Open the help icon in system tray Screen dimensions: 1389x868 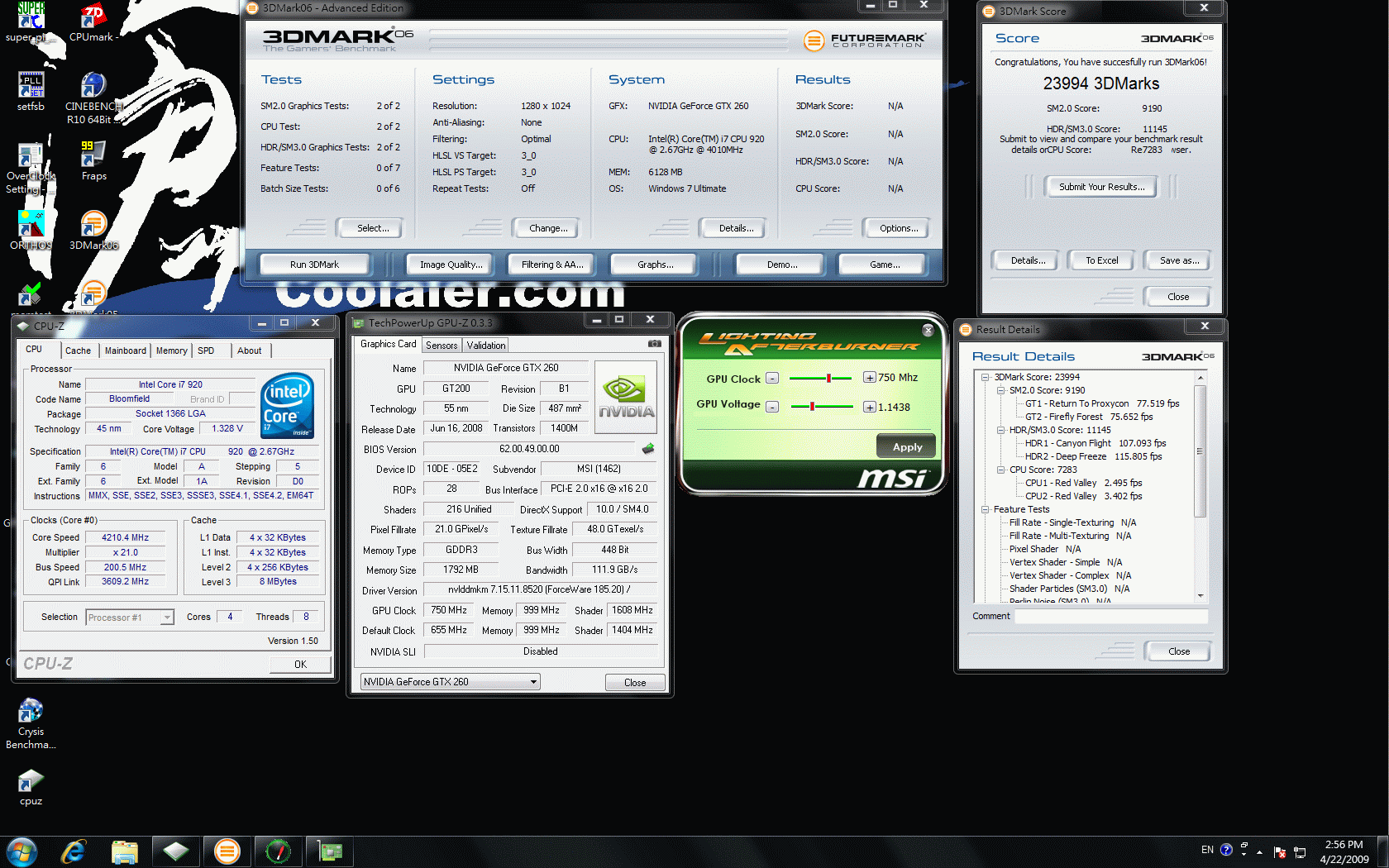point(1226,850)
